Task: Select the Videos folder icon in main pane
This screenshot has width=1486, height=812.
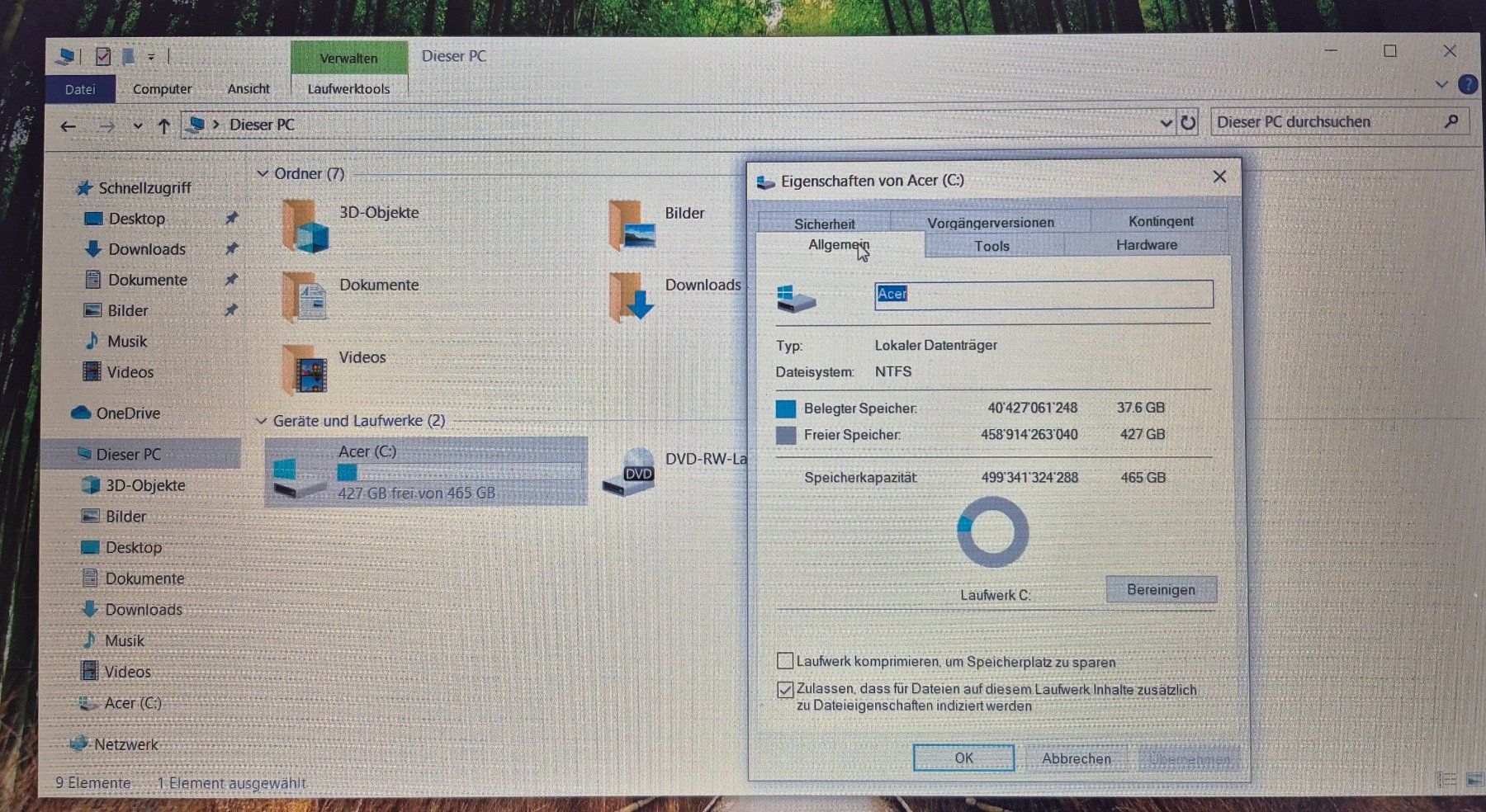Action: (304, 370)
